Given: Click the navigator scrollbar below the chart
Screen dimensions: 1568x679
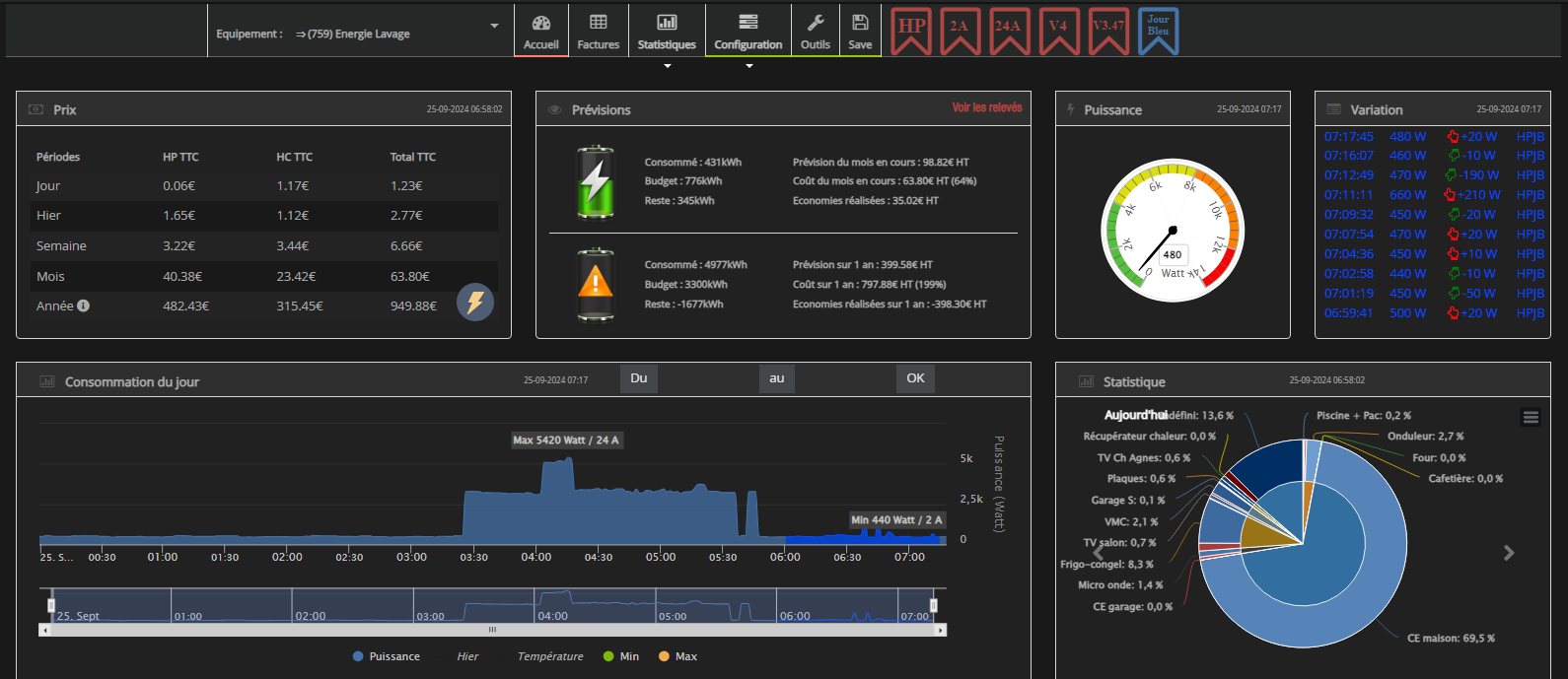Looking at the screenshot, I should [x=492, y=630].
